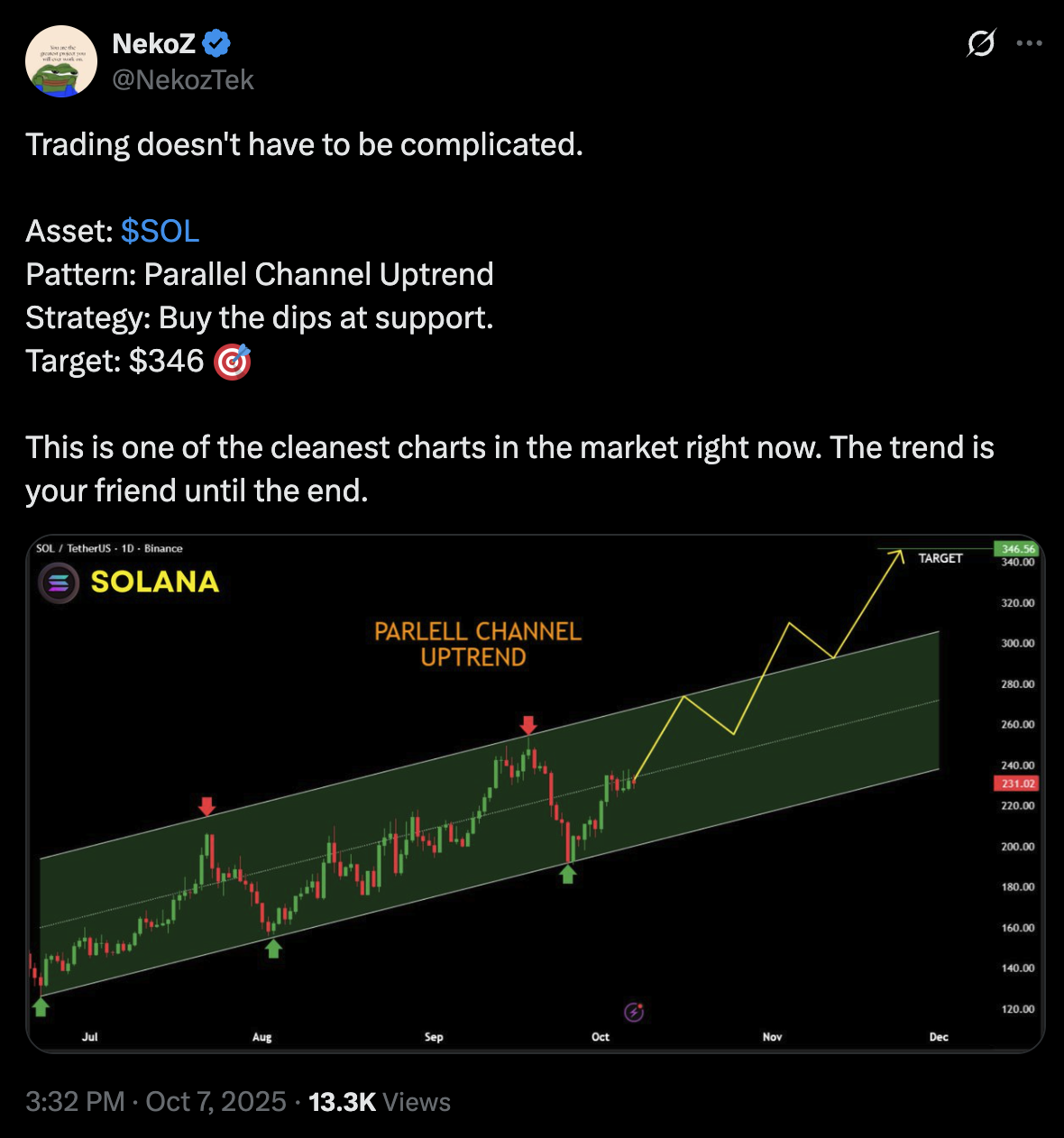Viewport: 1064px width, 1138px height.
Task: Click the 13.3K Views counter
Action: tap(379, 1101)
